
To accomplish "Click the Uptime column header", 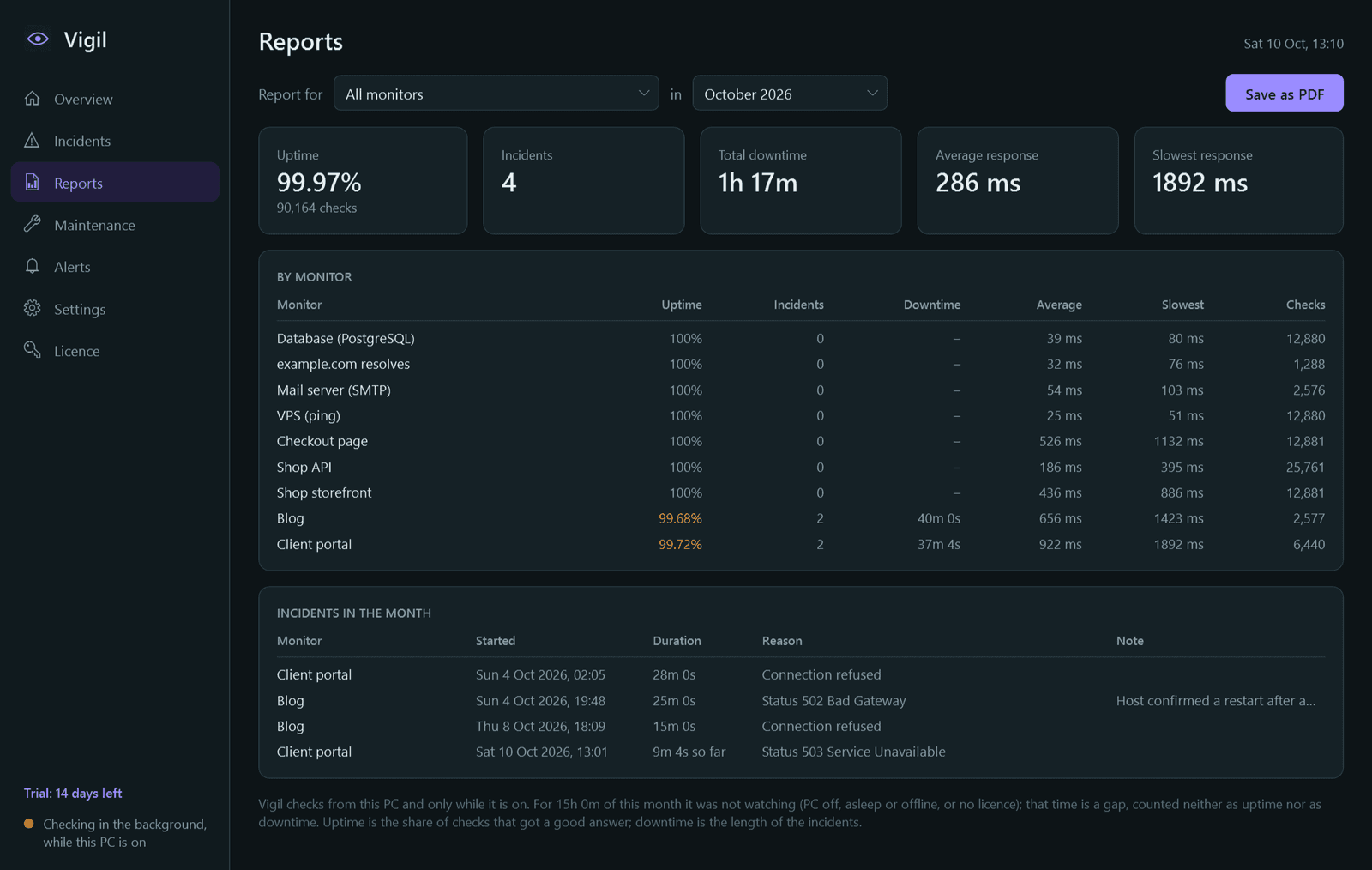I will pos(682,305).
